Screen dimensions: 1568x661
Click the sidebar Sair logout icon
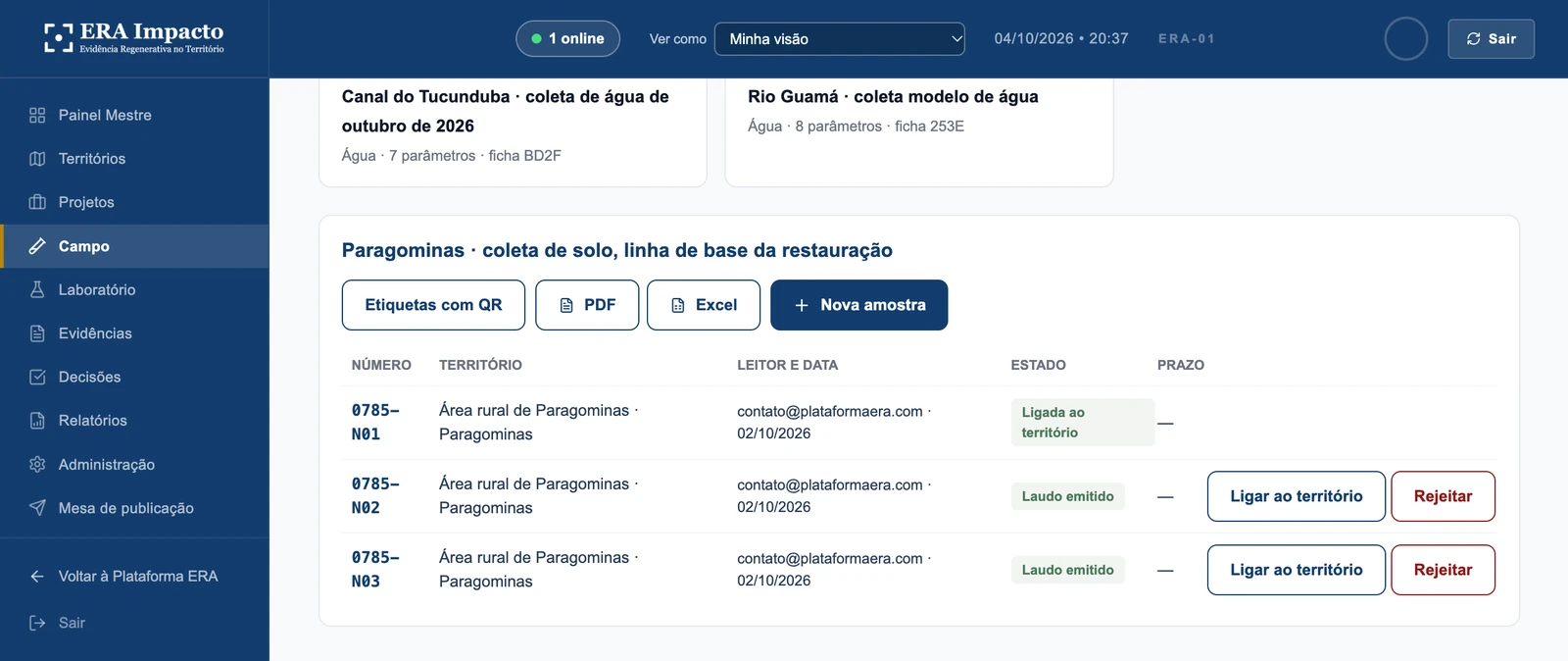[x=37, y=623]
